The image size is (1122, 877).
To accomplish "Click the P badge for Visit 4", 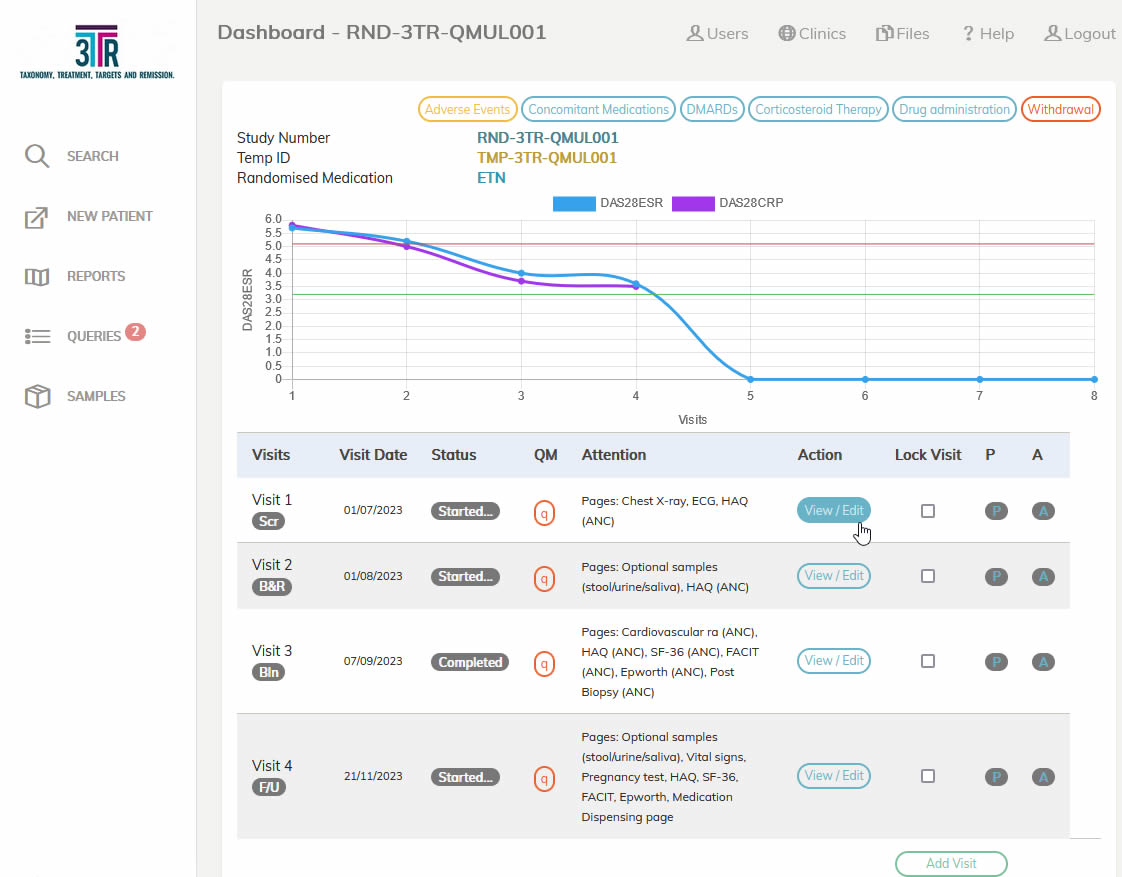I will coord(996,777).
